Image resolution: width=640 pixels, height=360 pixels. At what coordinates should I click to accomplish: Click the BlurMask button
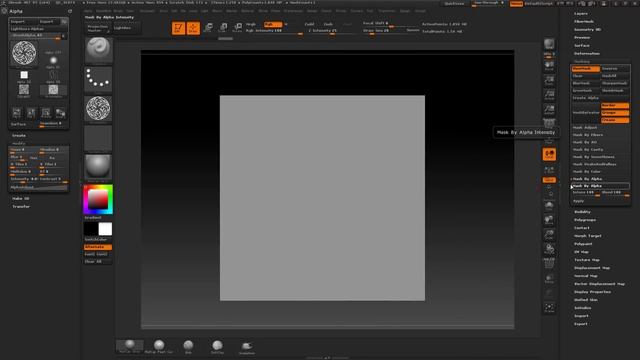586,83
